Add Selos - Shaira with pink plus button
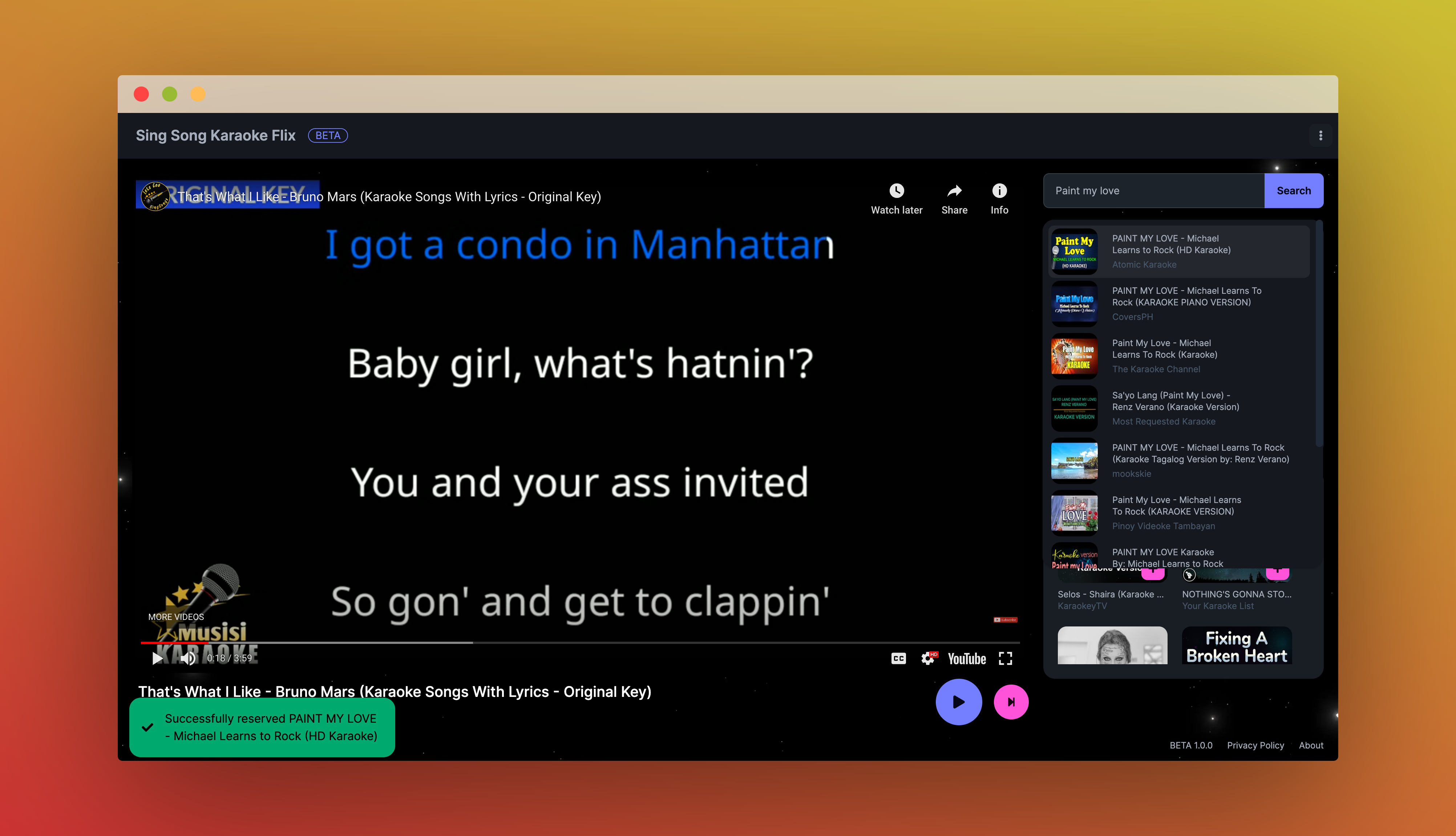The width and height of the screenshot is (1456, 836). pyautogui.click(x=1152, y=573)
